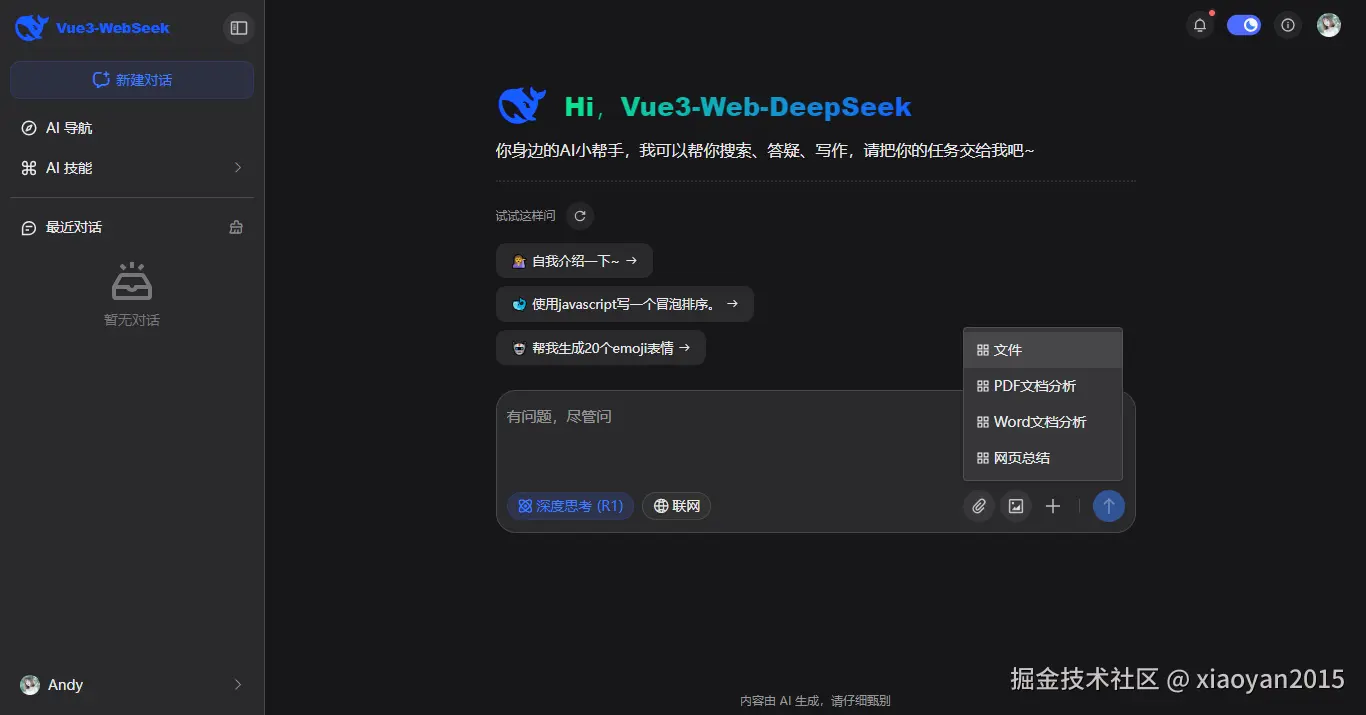Click the lock icon next to 最近对话
1366x715 pixels.
coord(236,227)
